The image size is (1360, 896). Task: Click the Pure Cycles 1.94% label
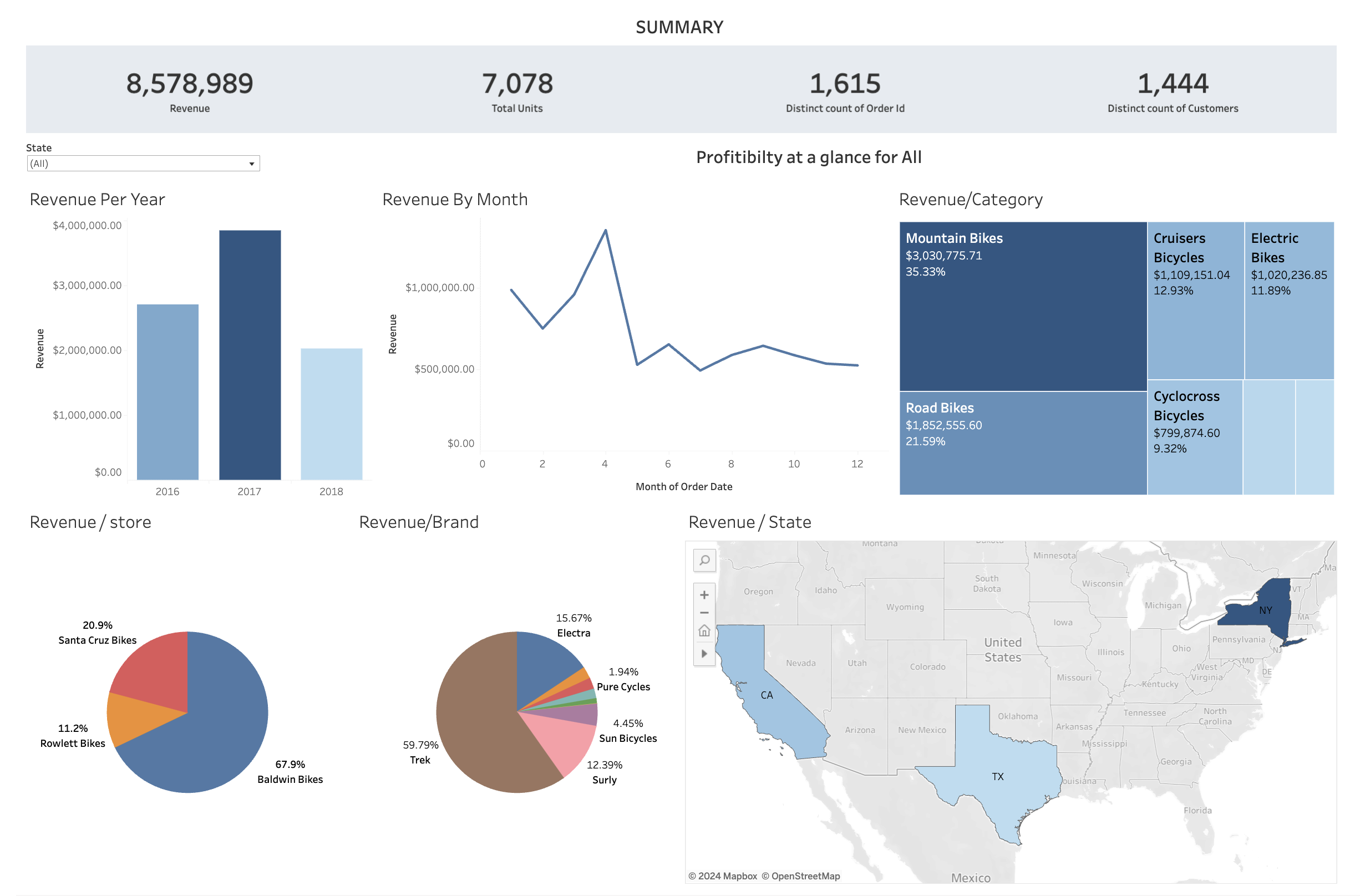pos(623,679)
